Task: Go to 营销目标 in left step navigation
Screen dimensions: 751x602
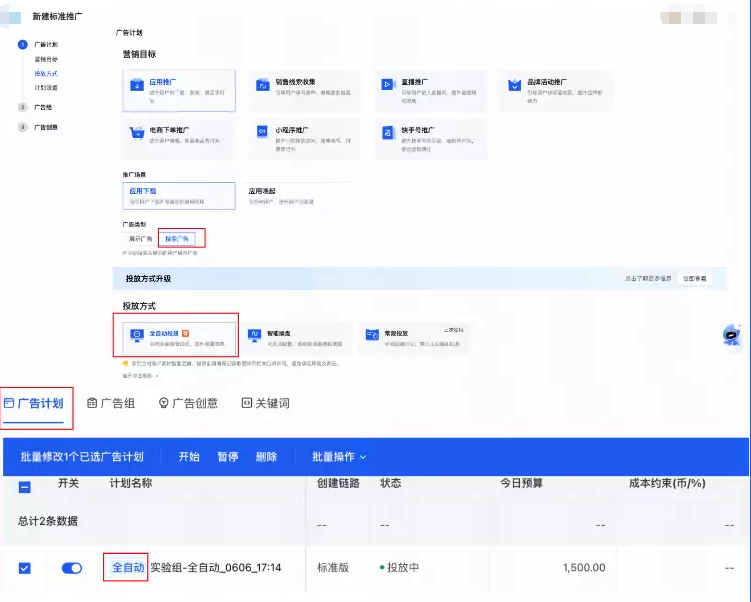Action: pyautogui.click(x=46, y=59)
